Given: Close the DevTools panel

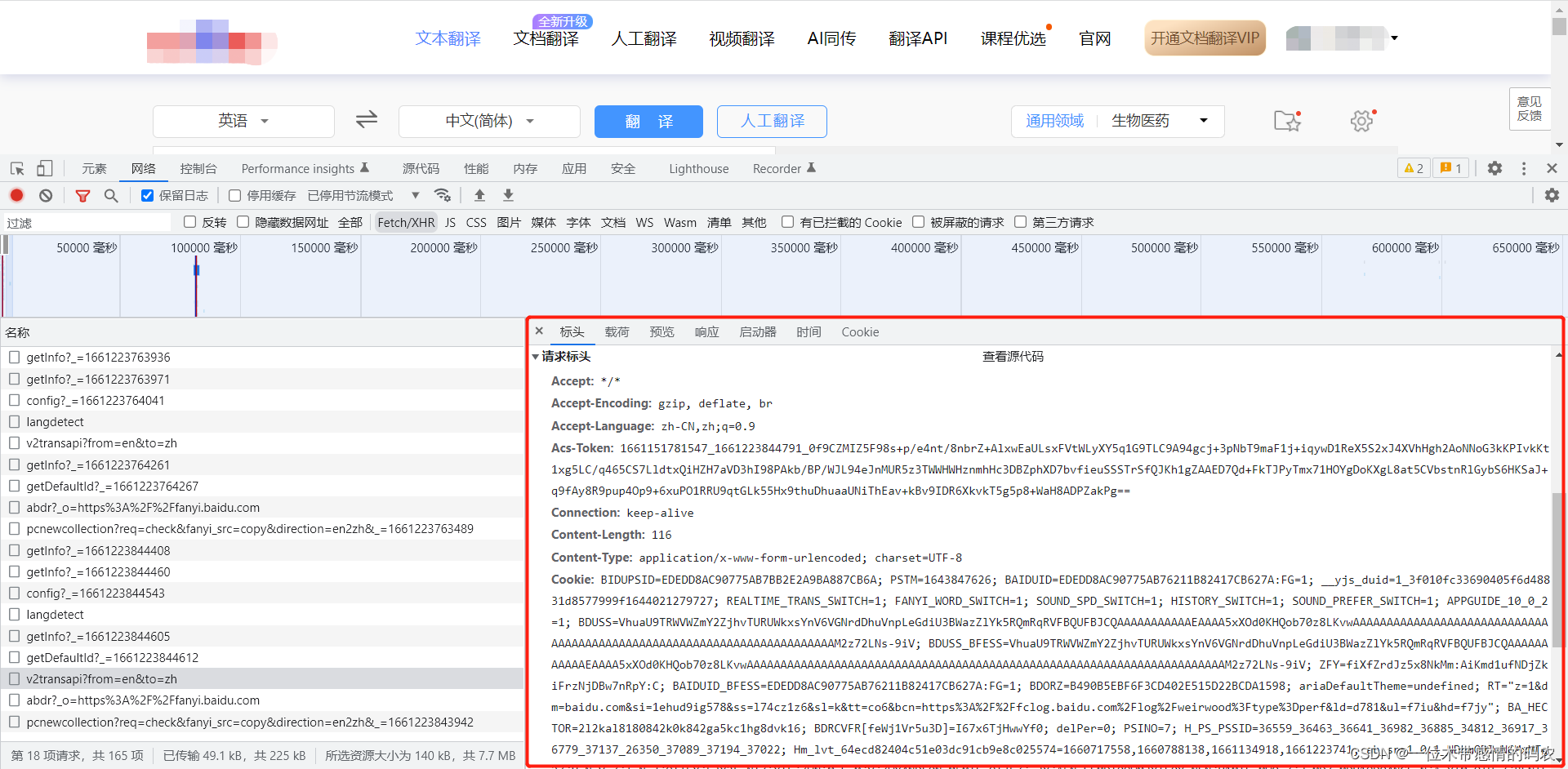Looking at the screenshot, I should coord(1552,168).
